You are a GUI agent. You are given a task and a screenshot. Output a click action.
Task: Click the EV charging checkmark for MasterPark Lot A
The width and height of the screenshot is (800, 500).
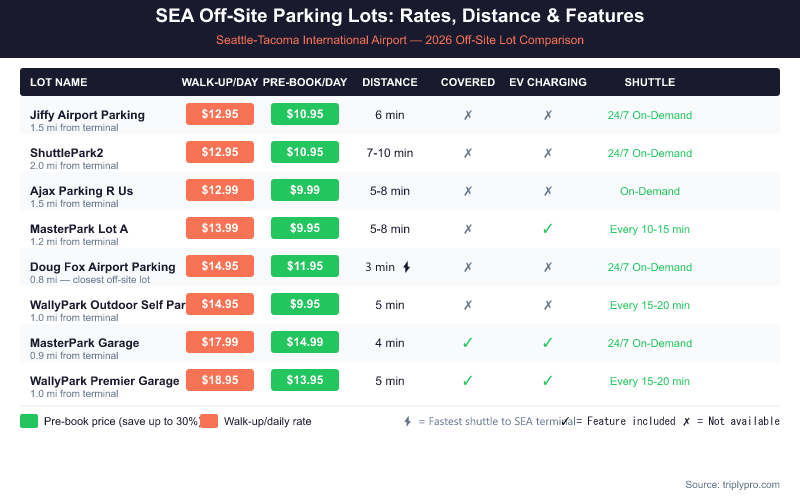[x=548, y=229]
